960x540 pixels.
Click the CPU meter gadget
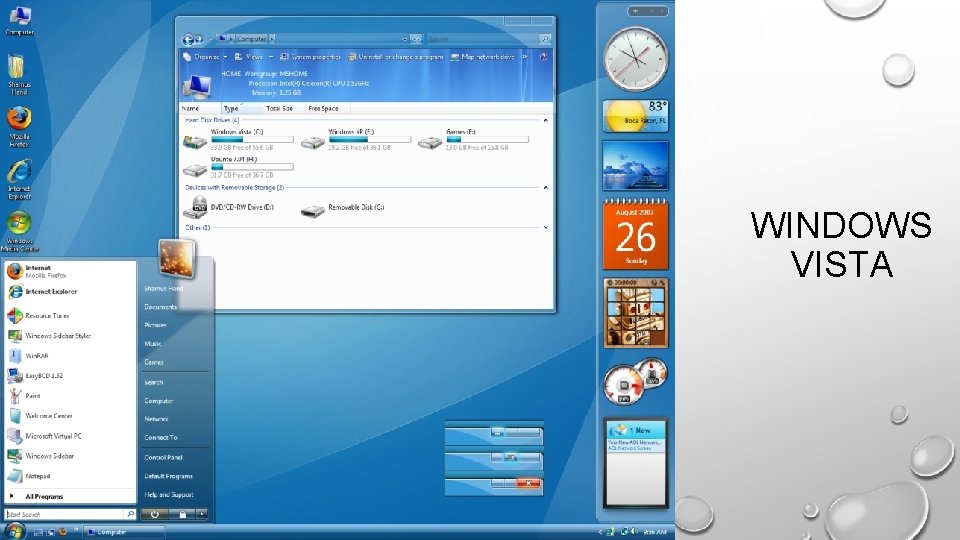(x=636, y=381)
